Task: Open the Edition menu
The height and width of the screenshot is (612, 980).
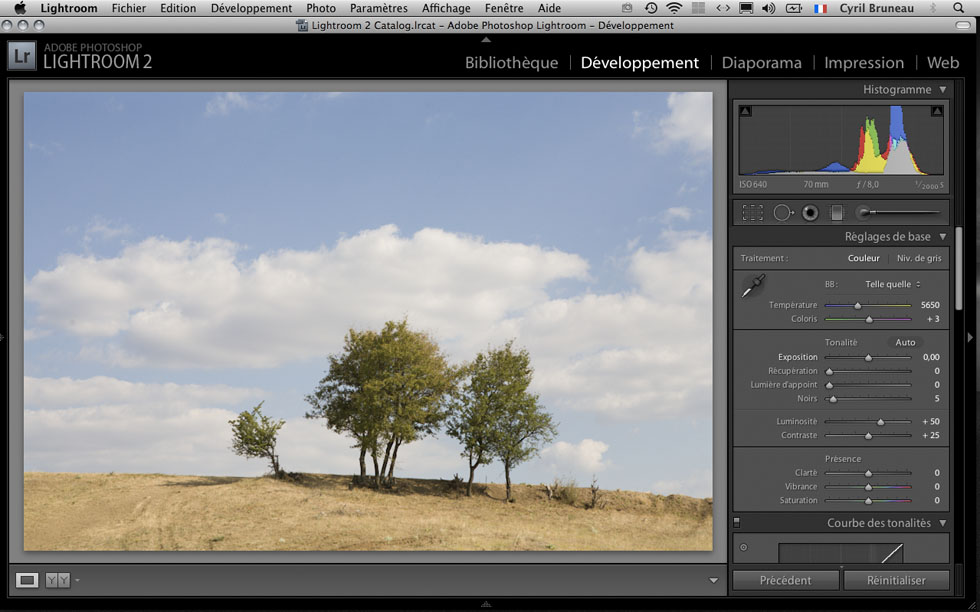Action: click(178, 8)
